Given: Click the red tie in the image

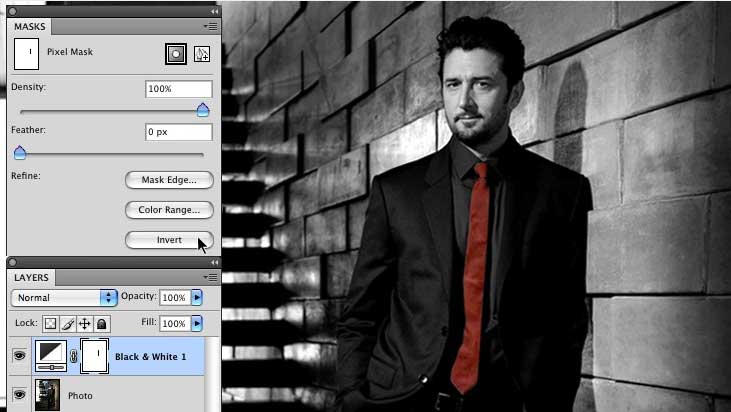Looking at the screenshot, I should point(472,280).
